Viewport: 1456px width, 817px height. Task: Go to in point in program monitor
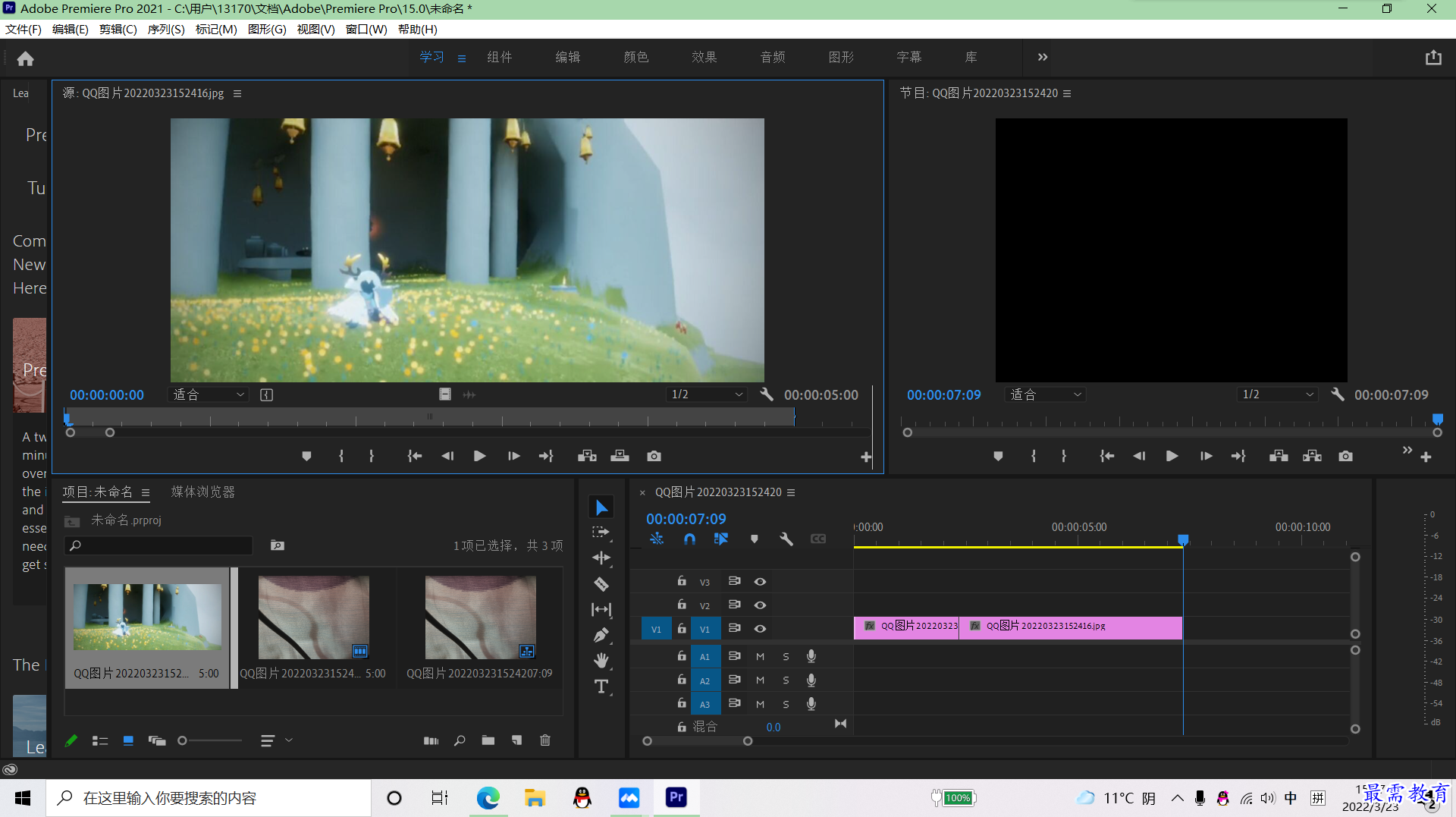coord(1107,456)
